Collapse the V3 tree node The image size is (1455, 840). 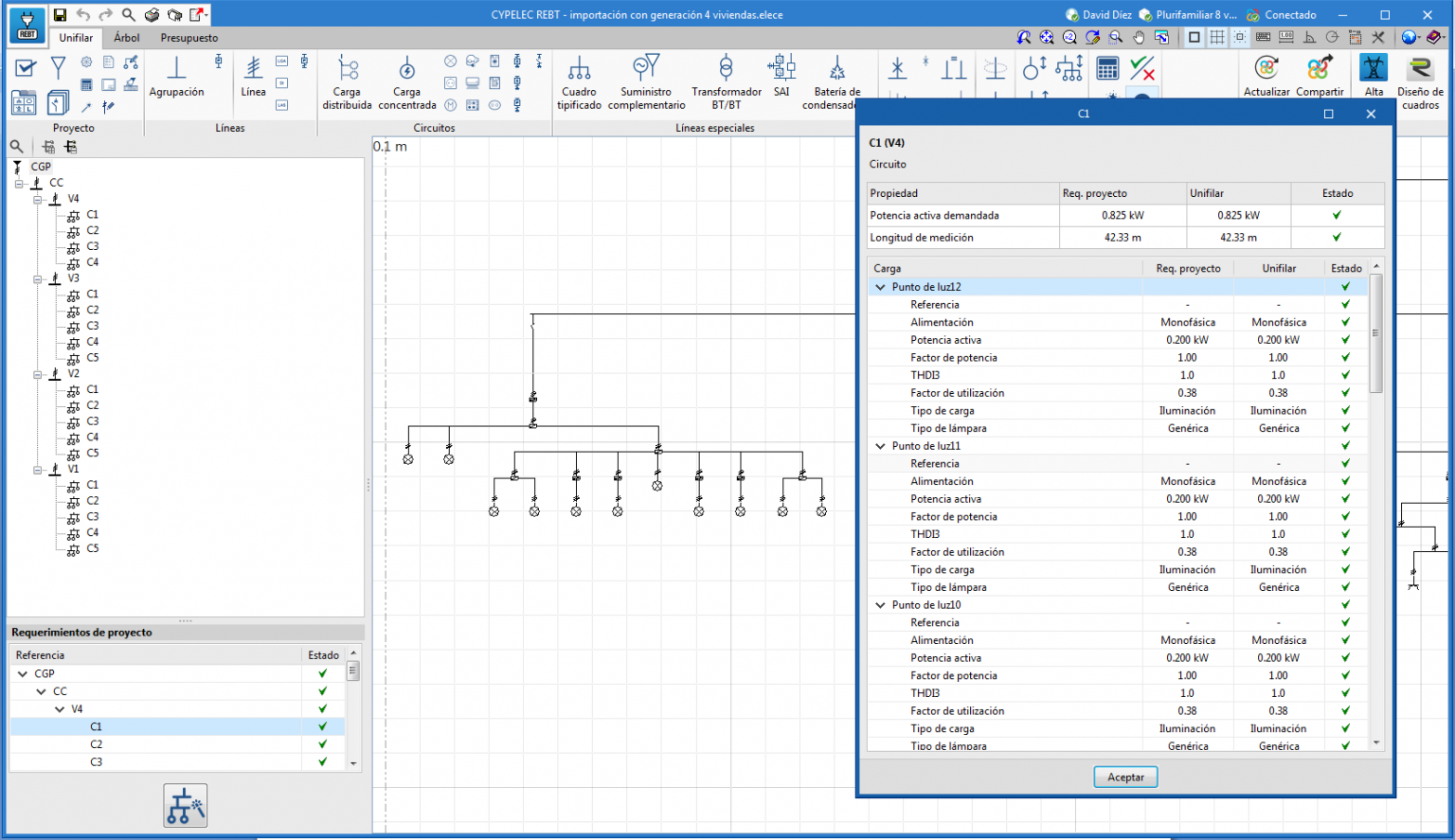coord(38,279)
